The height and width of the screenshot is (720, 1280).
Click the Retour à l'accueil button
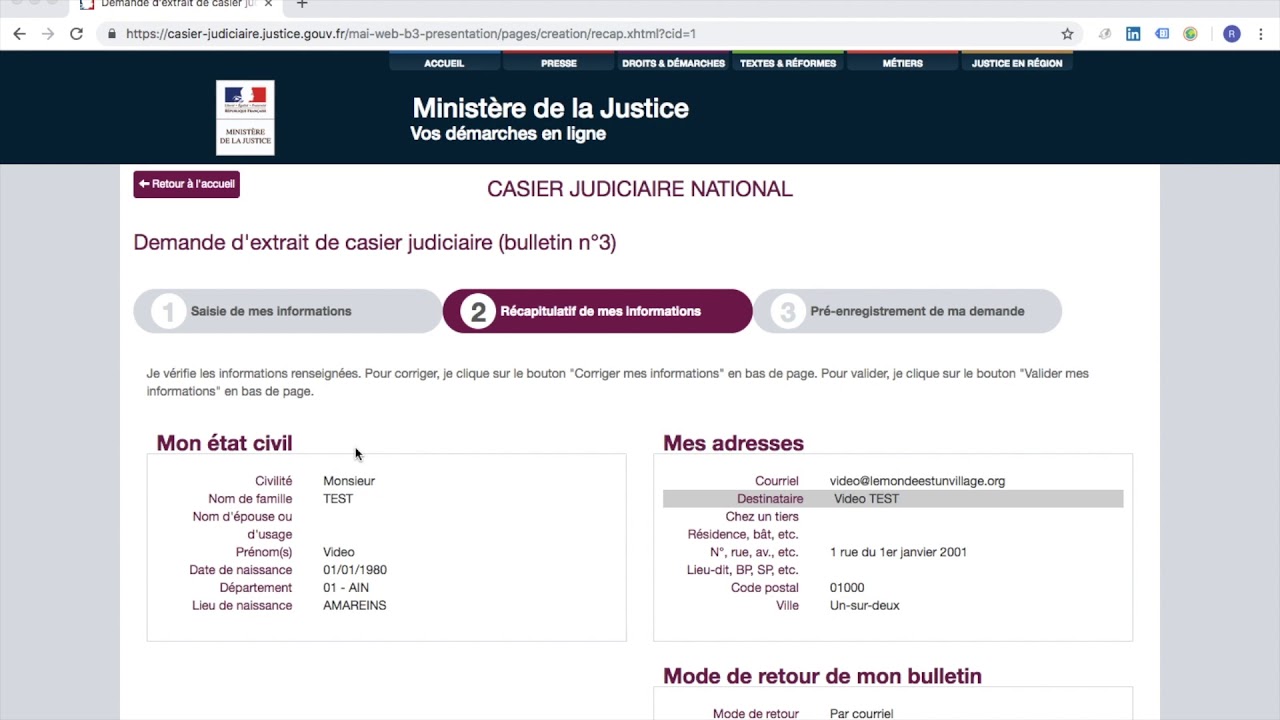point(187,184)
